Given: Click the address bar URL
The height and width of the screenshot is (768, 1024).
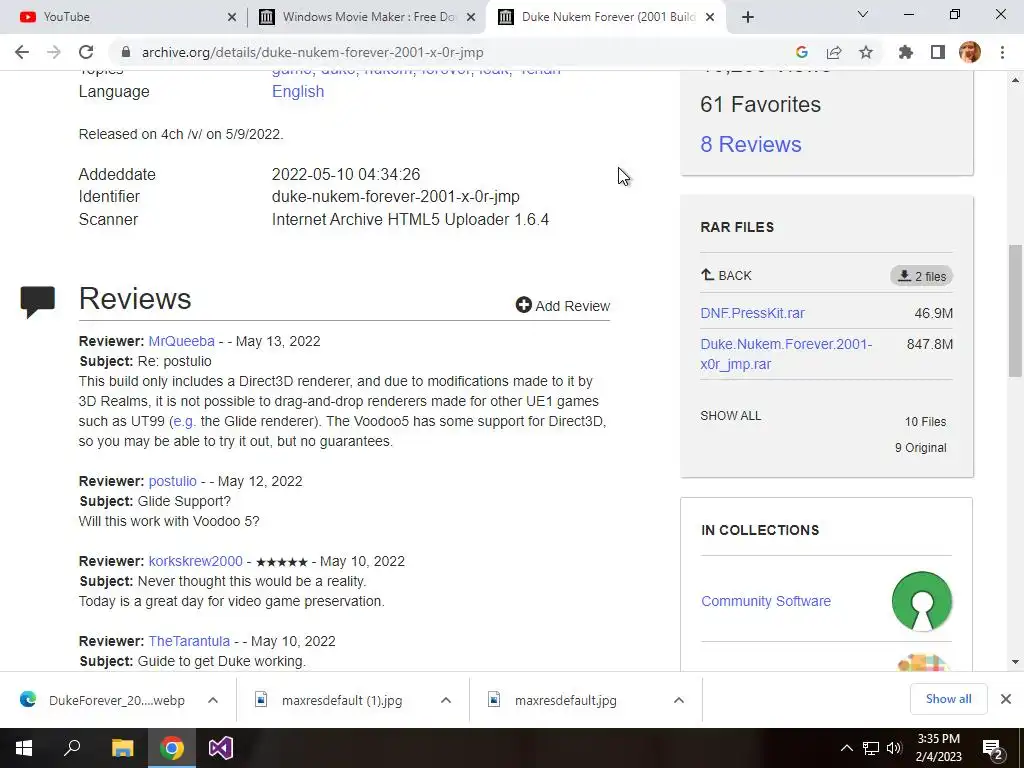Looking at the screenshot, I should coord(312,52).
